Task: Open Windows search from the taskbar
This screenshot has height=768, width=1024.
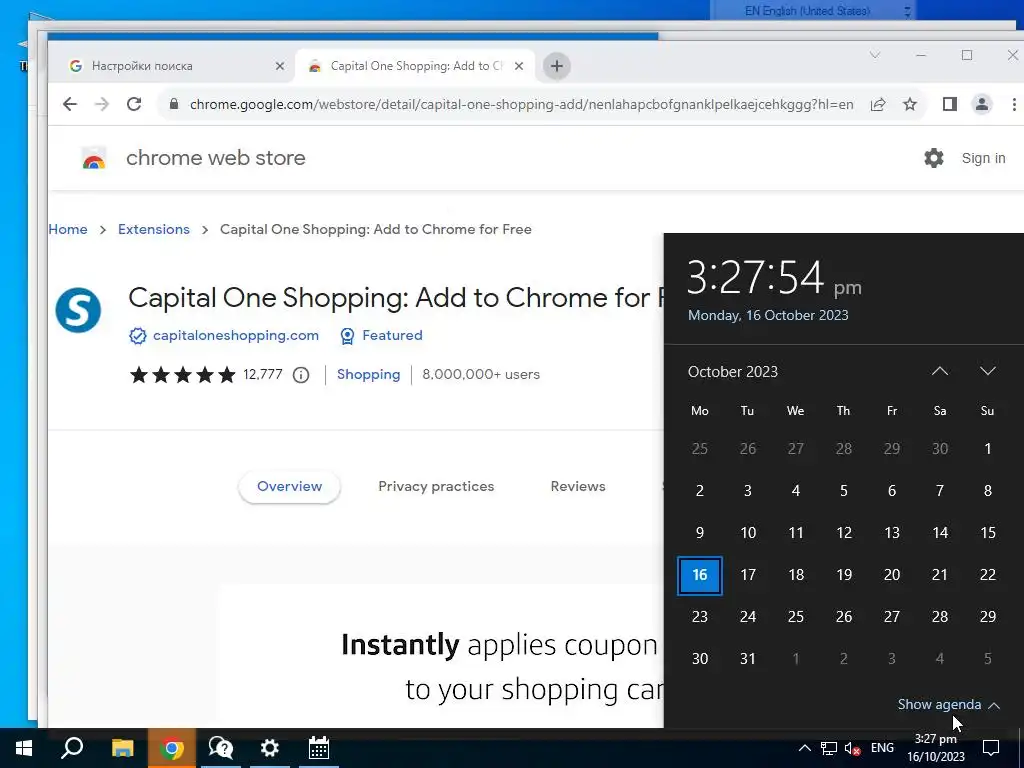Action: tap(72, 748)
